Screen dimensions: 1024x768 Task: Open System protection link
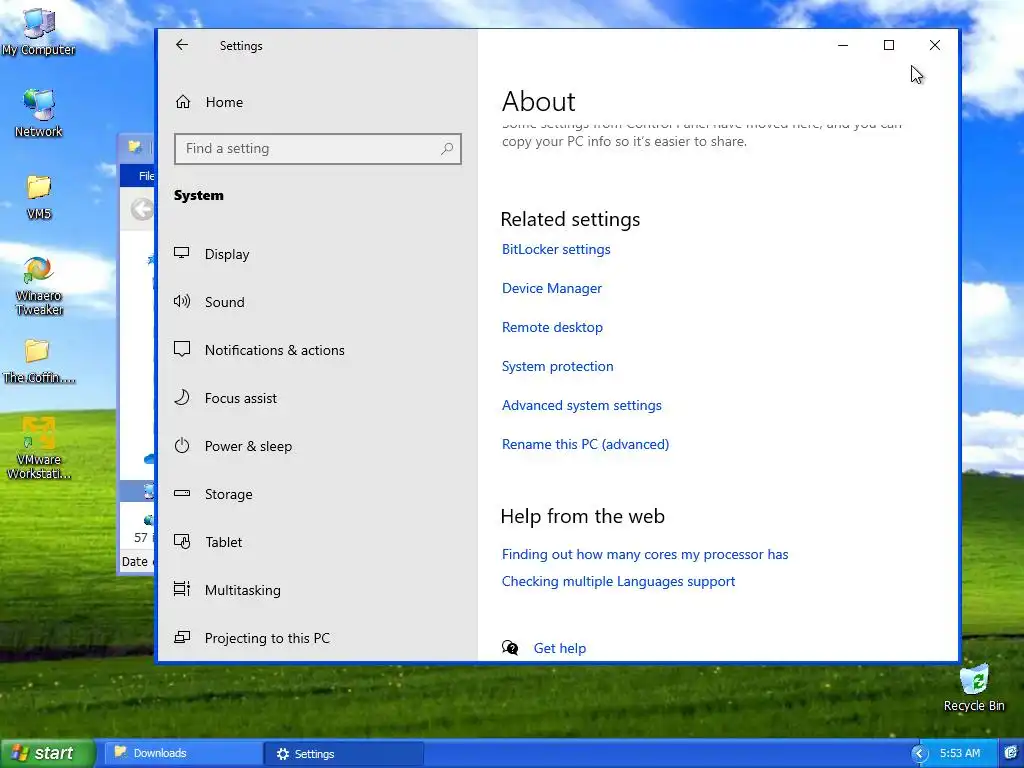[557, 366]
